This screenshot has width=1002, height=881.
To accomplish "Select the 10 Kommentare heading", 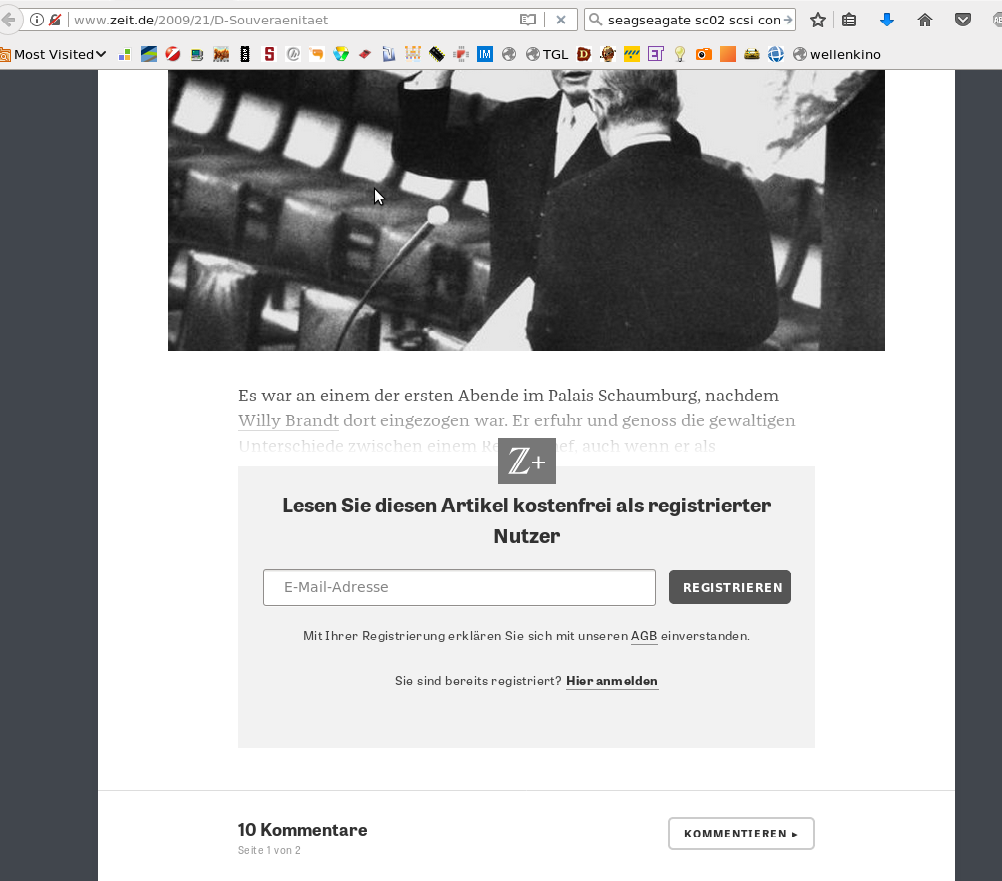I will 303,830.
